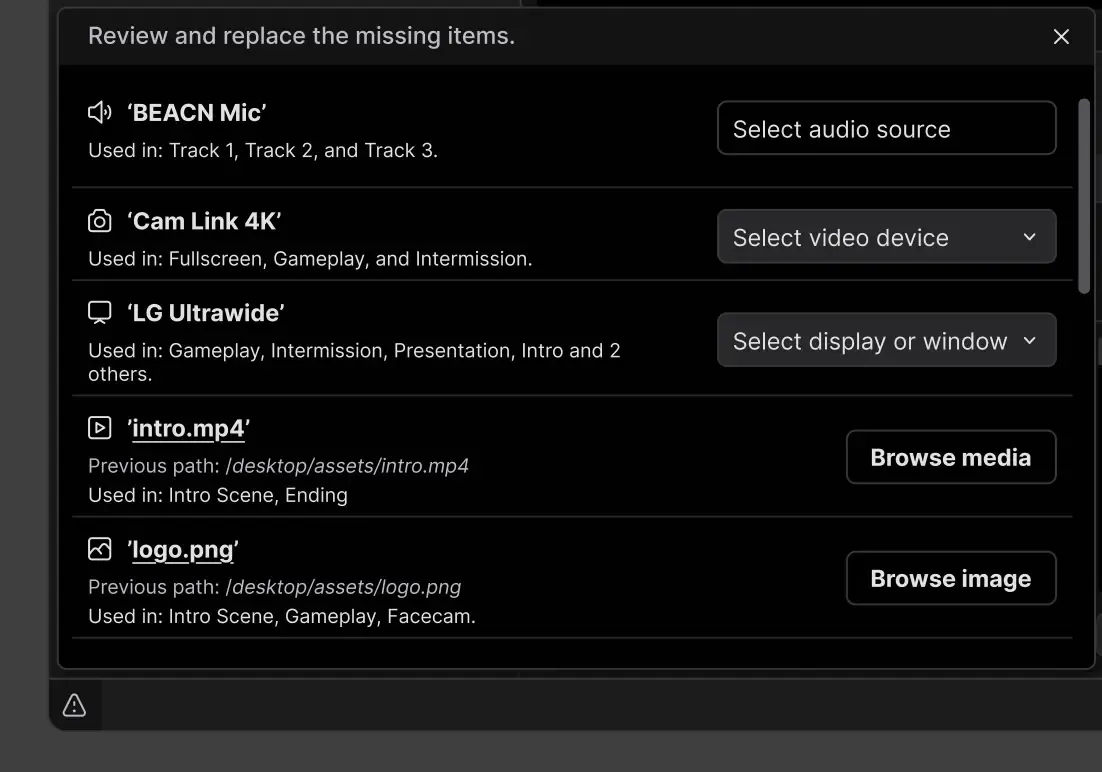
Task: Open the 'Select display or window' dropdown
Action: [x=886, y=340]
